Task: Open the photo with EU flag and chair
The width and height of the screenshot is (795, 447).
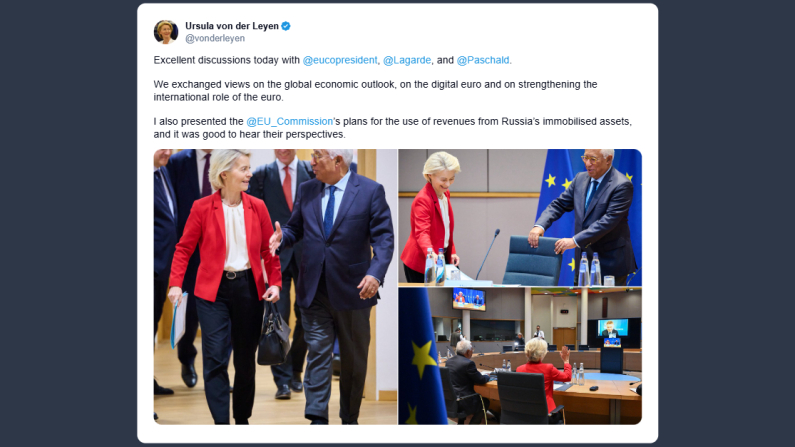Action: click(520, 217)
